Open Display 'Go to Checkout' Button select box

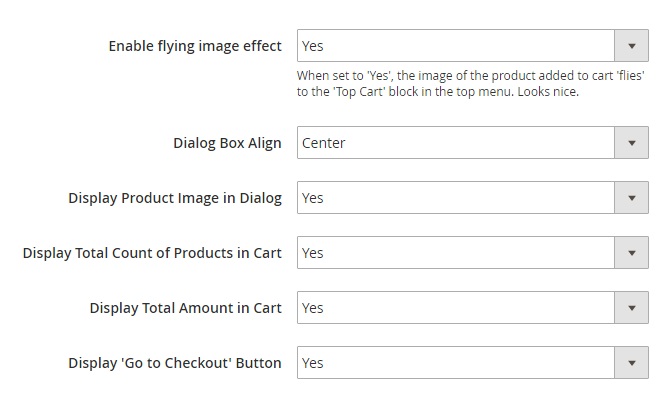473,363
